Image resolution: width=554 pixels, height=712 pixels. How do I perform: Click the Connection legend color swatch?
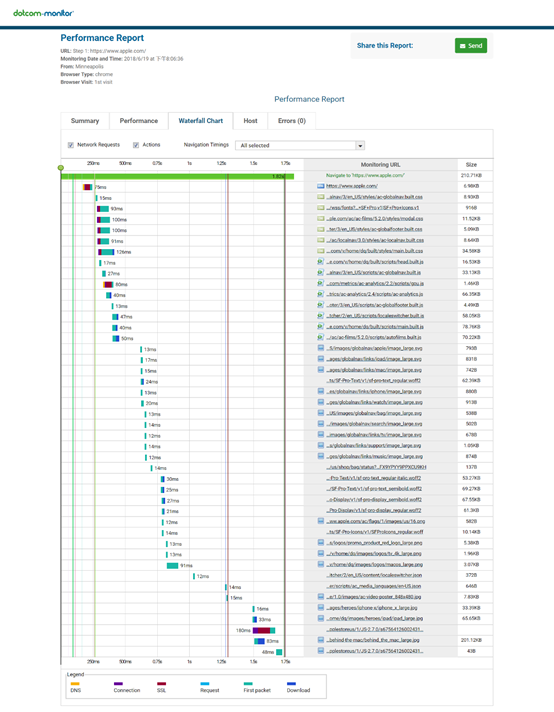click(118, 683)
